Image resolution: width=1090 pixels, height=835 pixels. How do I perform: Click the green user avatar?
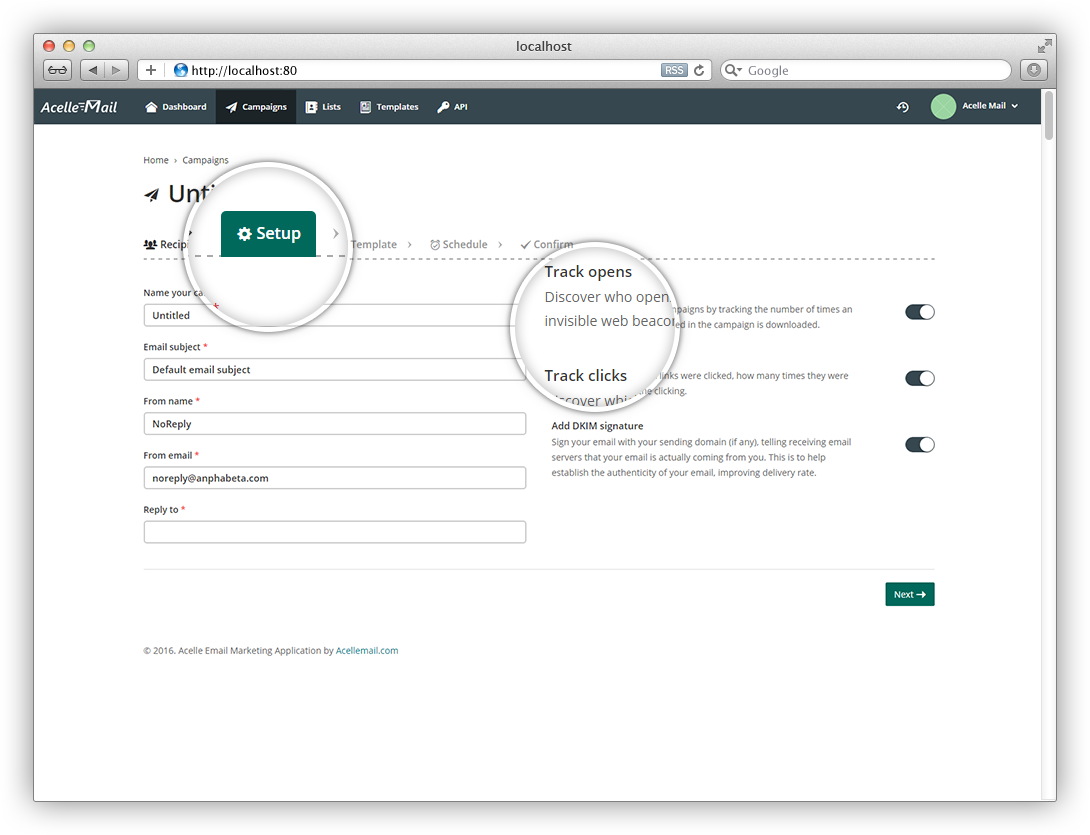[x=943, y=106]
